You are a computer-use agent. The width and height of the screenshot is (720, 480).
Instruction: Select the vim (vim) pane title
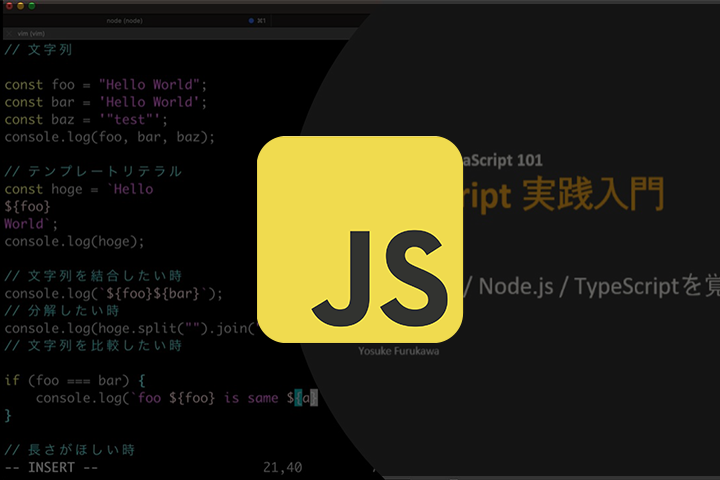[x=31, y=34]
